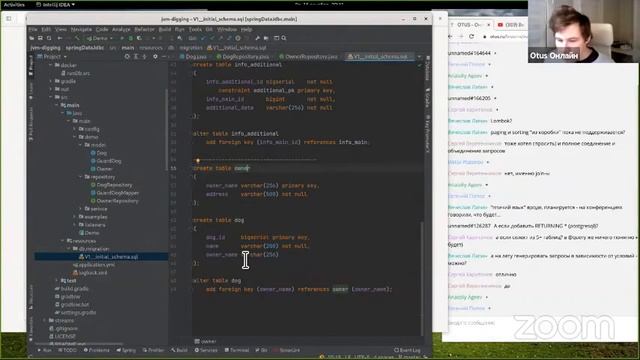Expand the docker folder in project tree

pos(51,65)
